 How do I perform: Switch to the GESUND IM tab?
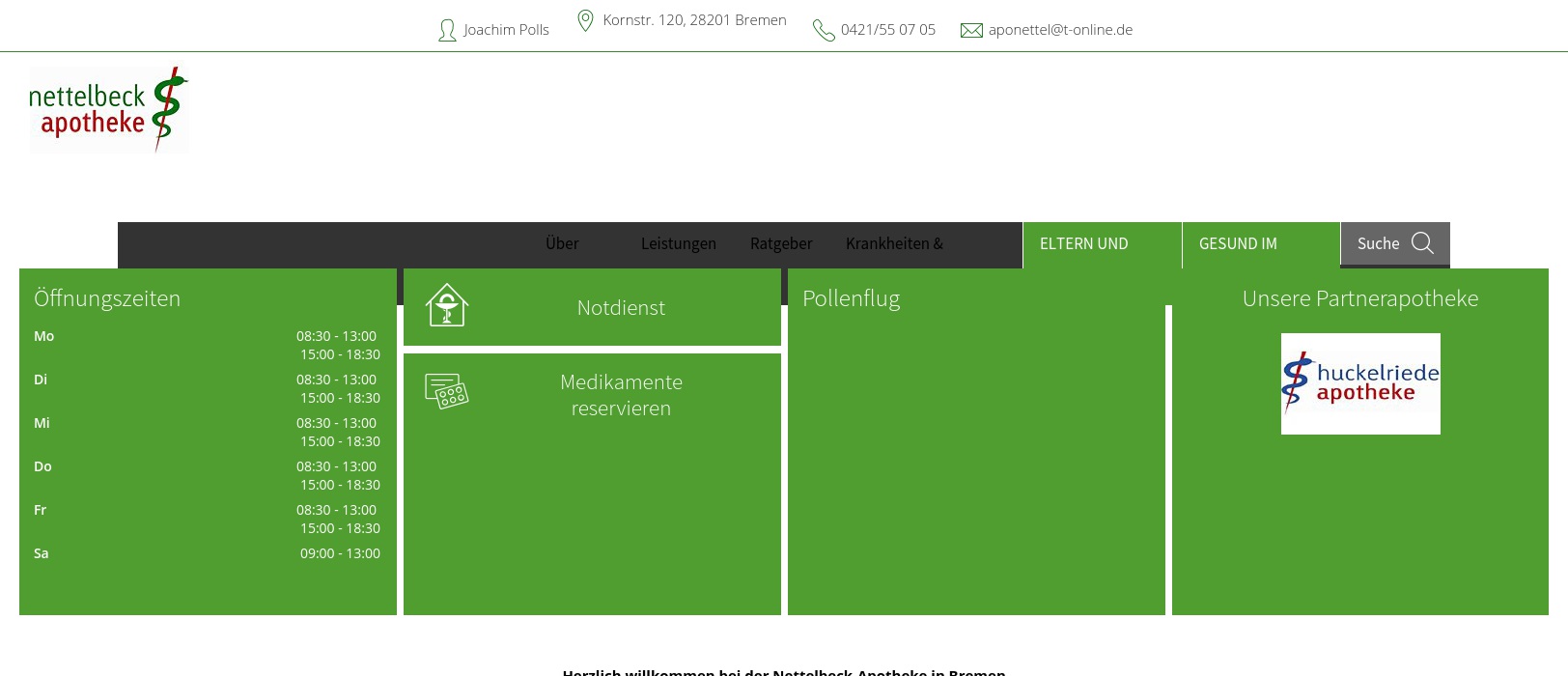tap(1238, 243)
